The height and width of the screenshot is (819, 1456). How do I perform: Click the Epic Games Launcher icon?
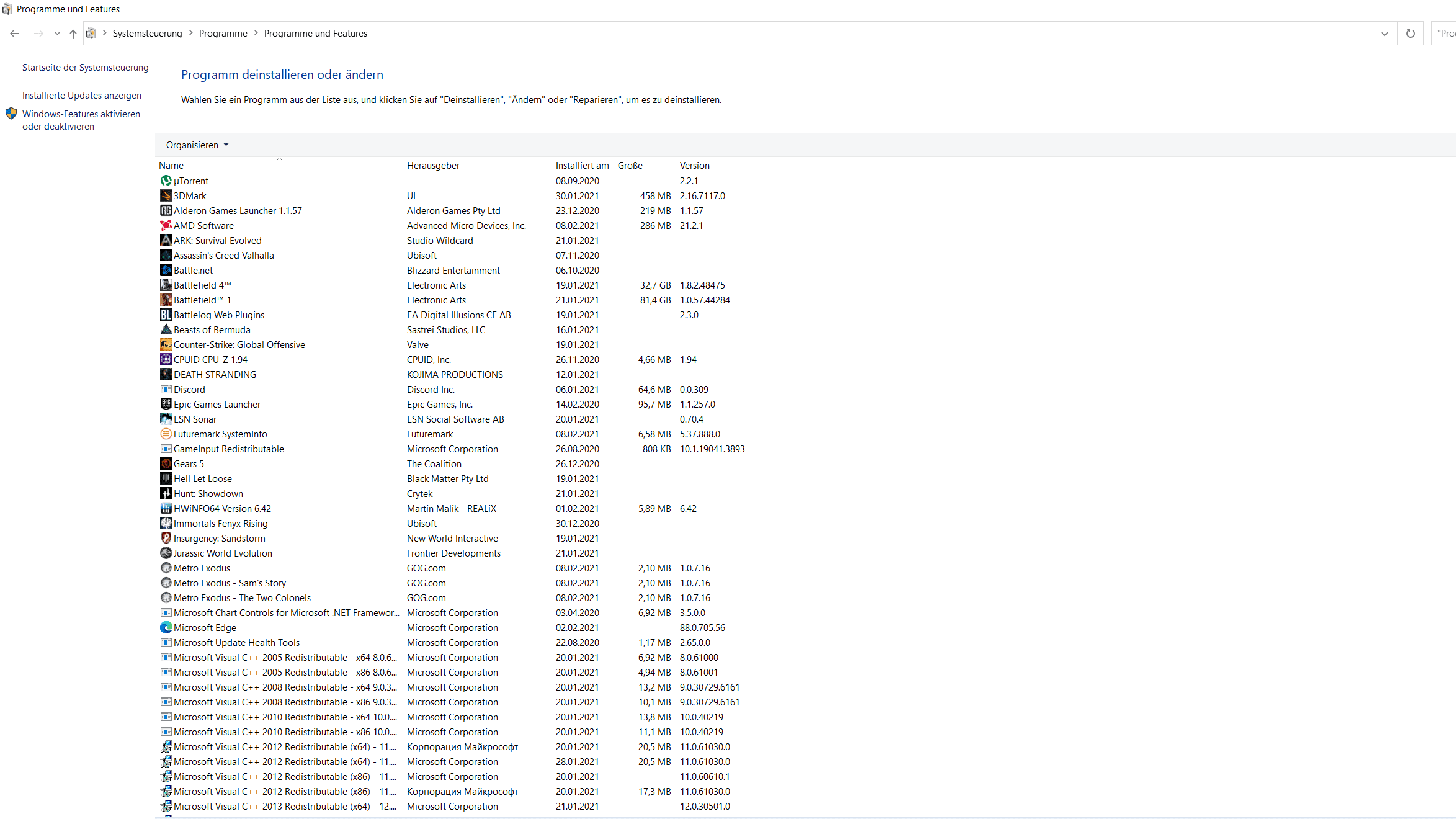pyautogui.click(x=166, y=404)
